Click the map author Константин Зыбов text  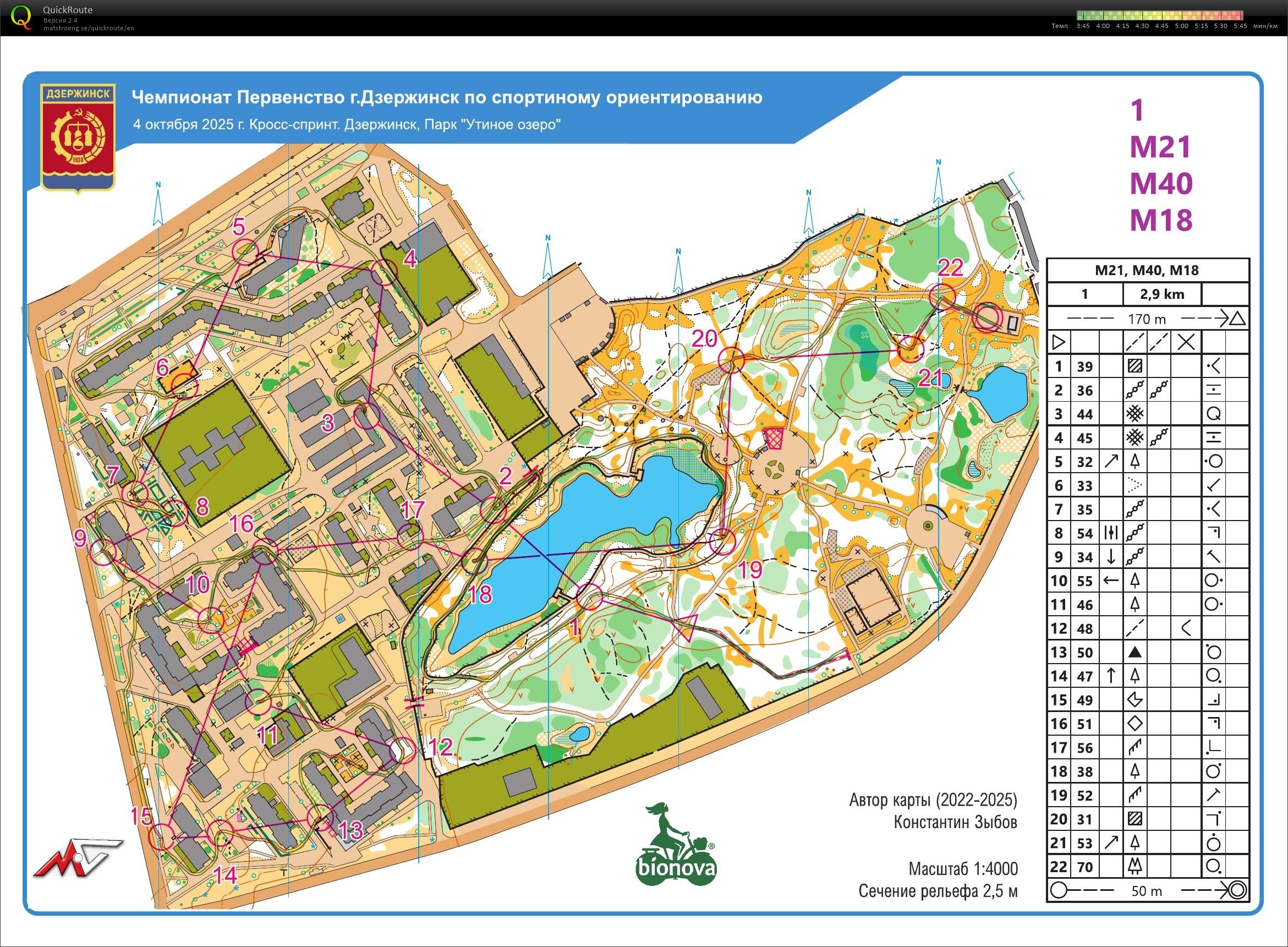[955, 823]
